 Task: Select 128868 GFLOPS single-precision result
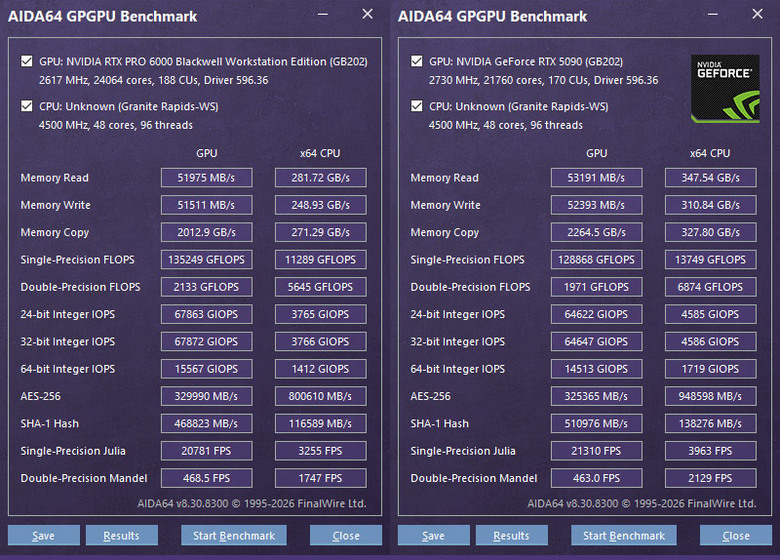(596, 260)
